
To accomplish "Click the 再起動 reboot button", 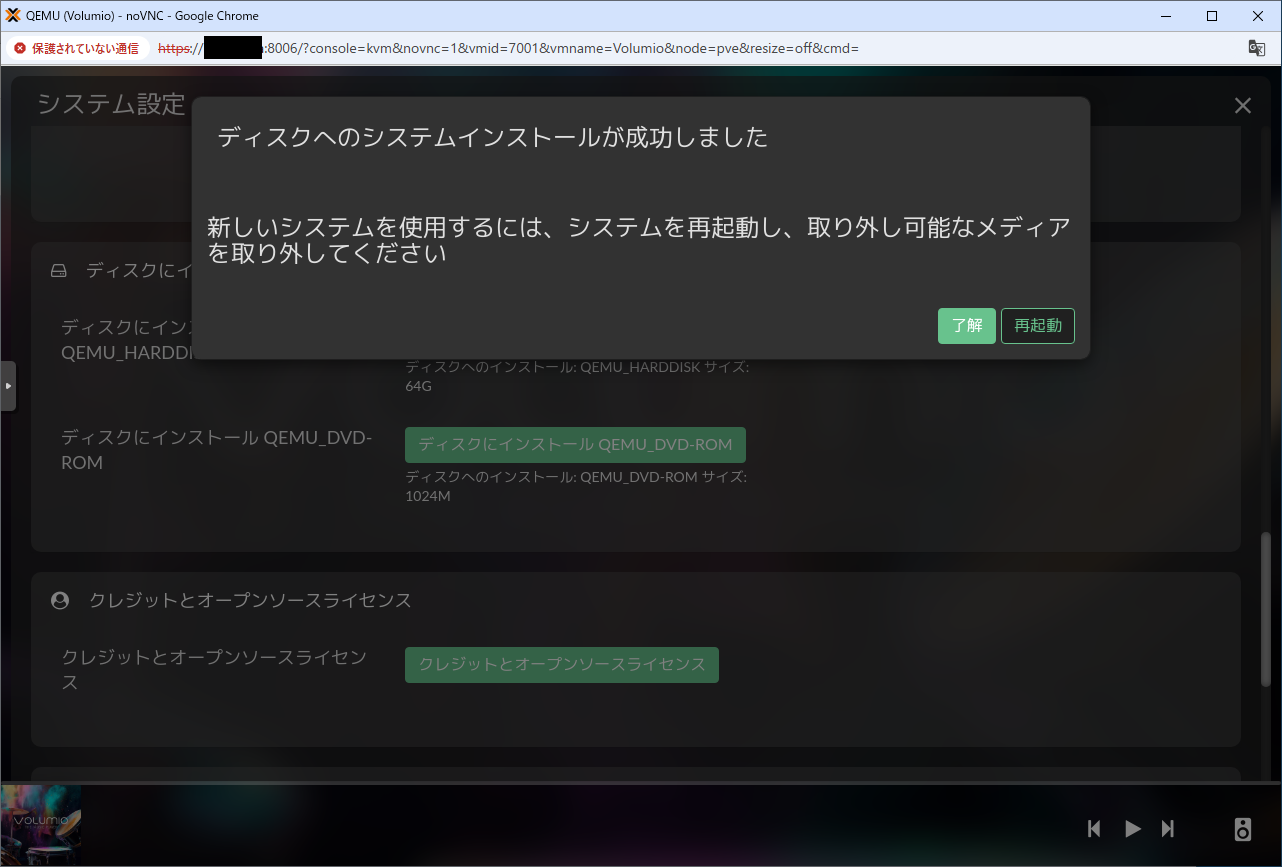I will [1038, 326].
